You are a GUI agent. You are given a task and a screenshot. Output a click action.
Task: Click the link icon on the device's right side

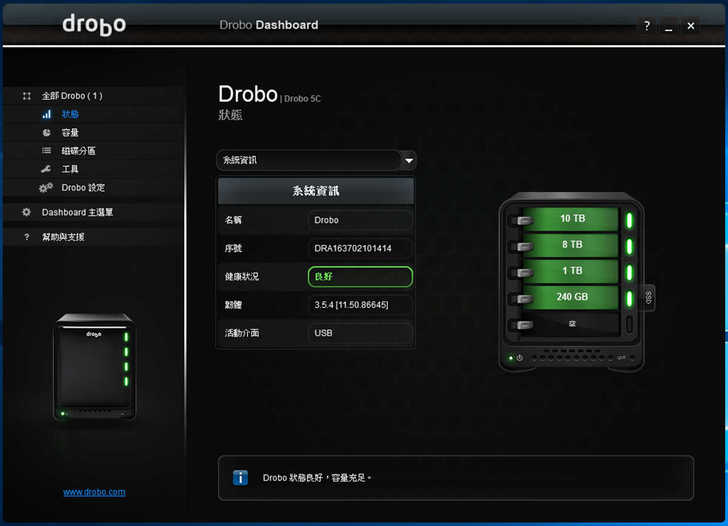pos(649,297)
